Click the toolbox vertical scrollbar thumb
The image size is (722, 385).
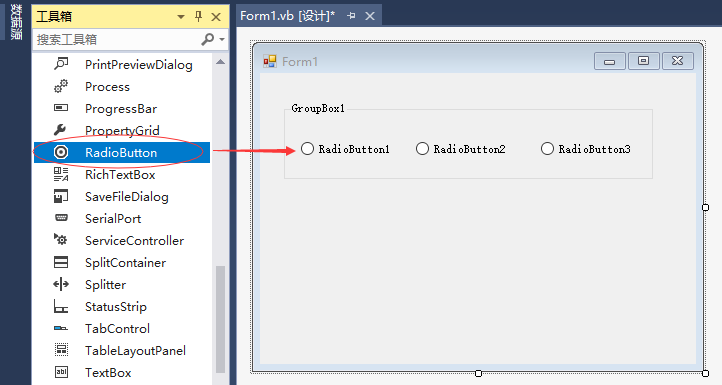pyautogui.click(x=221, y=320)
